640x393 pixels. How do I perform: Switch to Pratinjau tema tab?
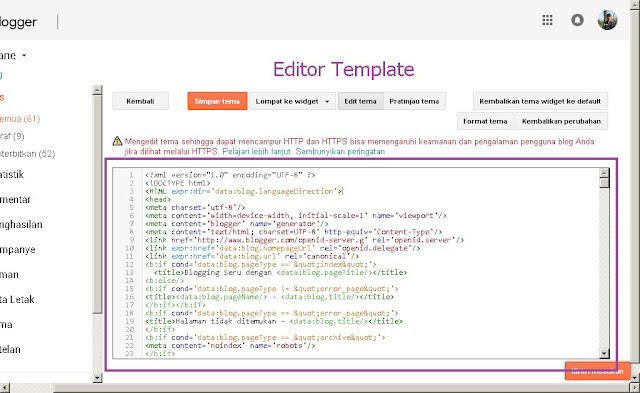pos(414,101)
